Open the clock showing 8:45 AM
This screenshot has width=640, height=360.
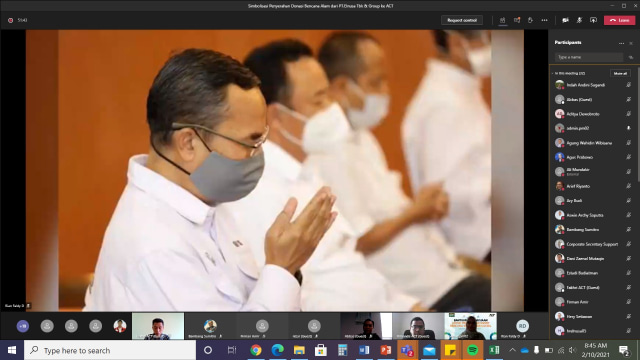(596, 350)
